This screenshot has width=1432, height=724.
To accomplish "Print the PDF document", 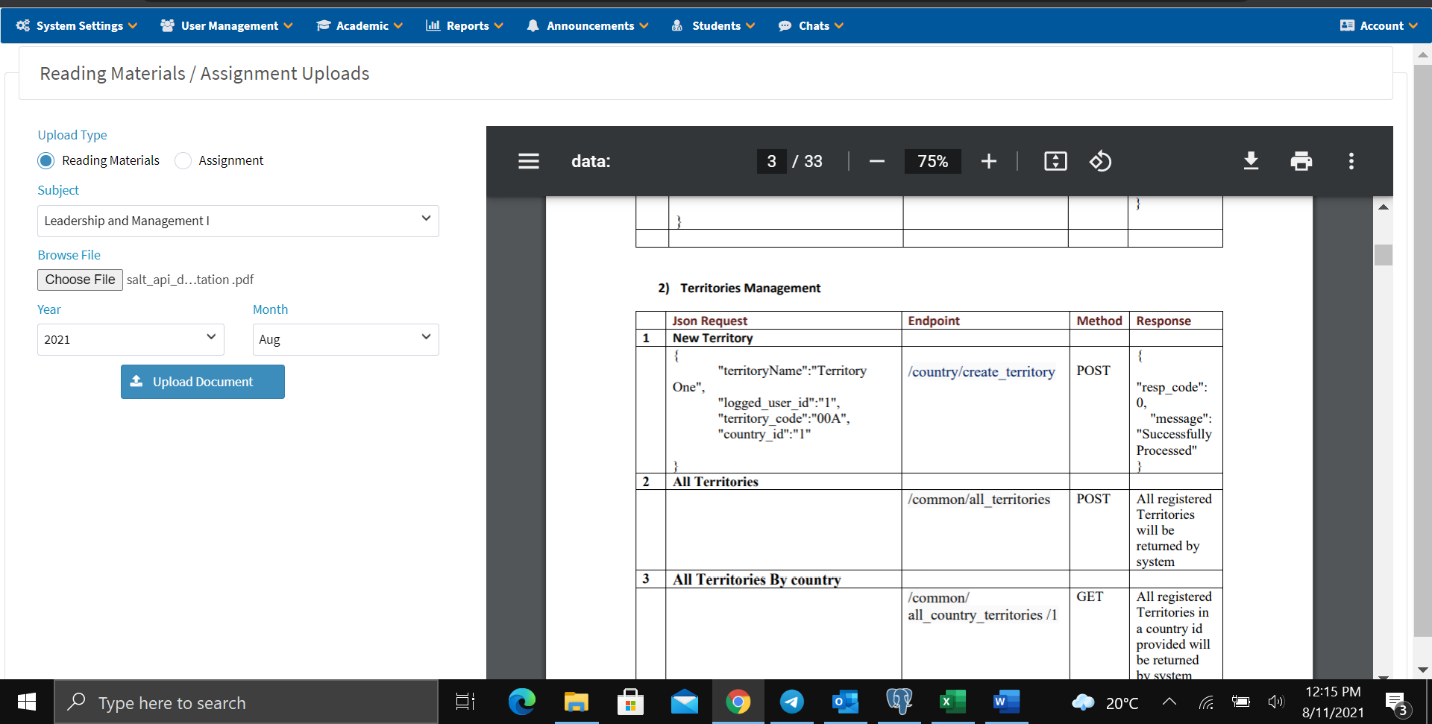I will click(1301, 161).
